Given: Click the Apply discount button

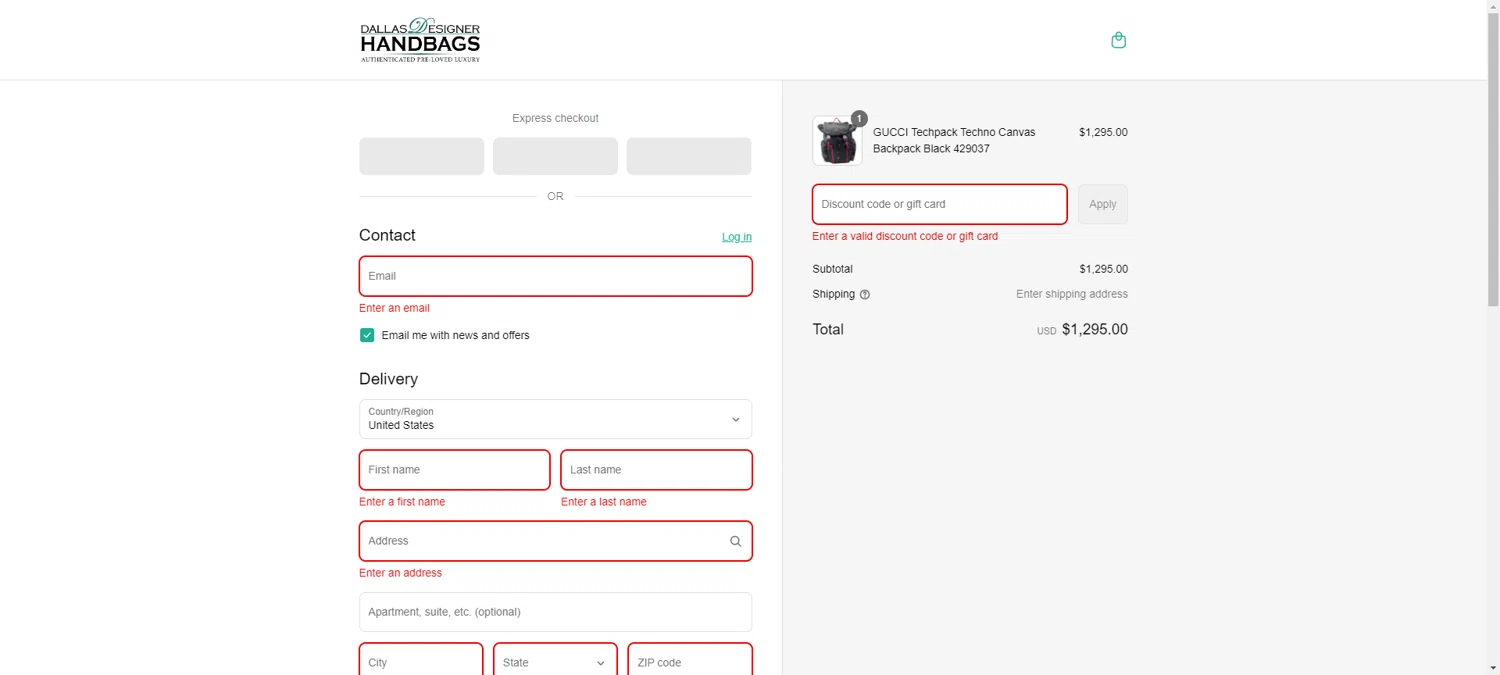Looking at the screenshot, I should (1102, 204).
